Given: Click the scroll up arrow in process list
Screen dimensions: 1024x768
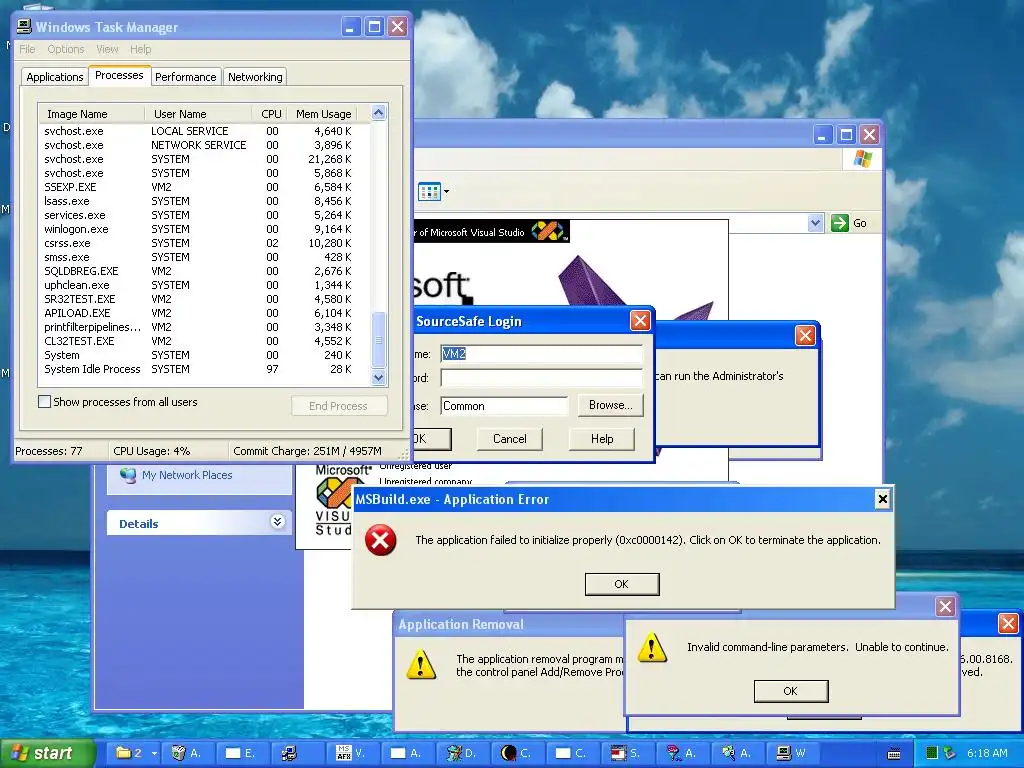Looking at the screenshot, I should (378, 113).
